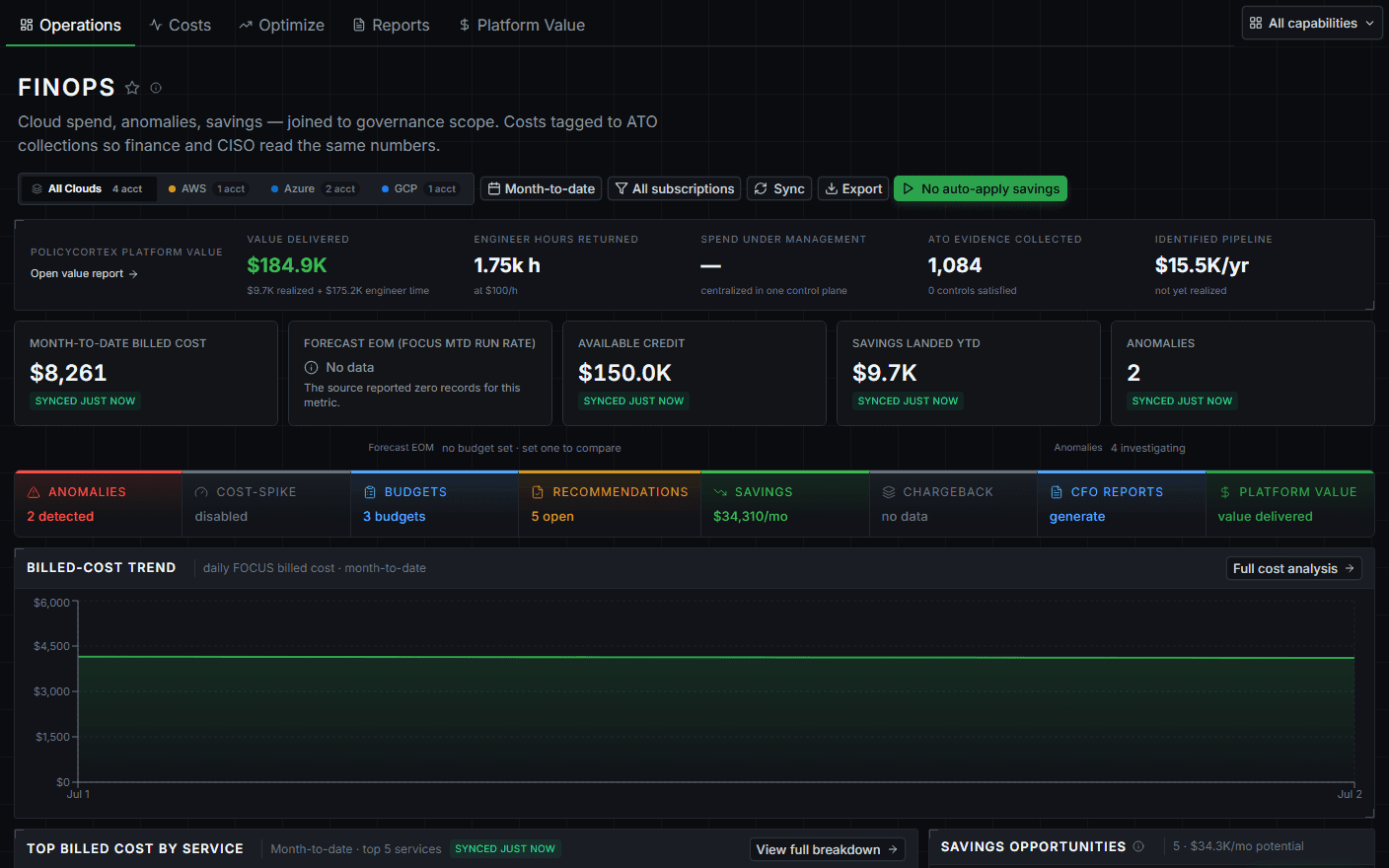Viewport: 1389px width, 868px height.
Task: Select the Budgets card icon
Action: 370,492
